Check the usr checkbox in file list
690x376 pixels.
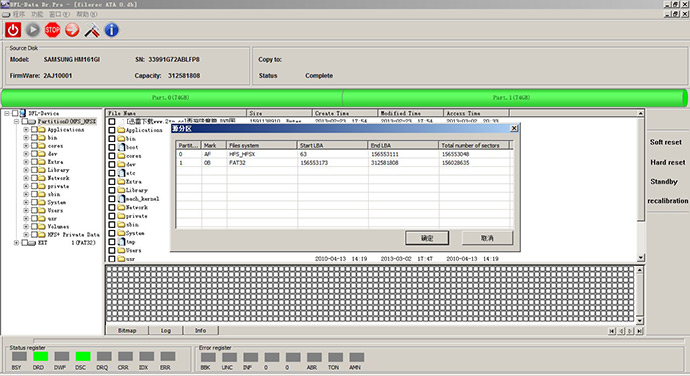(x=112, y=259)
